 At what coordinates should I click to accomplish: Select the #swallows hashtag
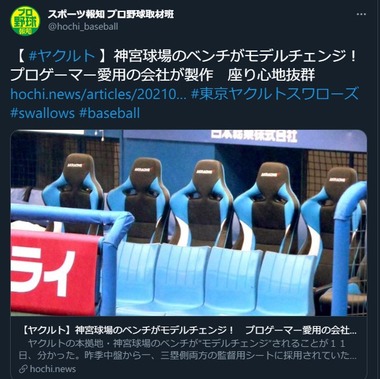coord(42,113)
